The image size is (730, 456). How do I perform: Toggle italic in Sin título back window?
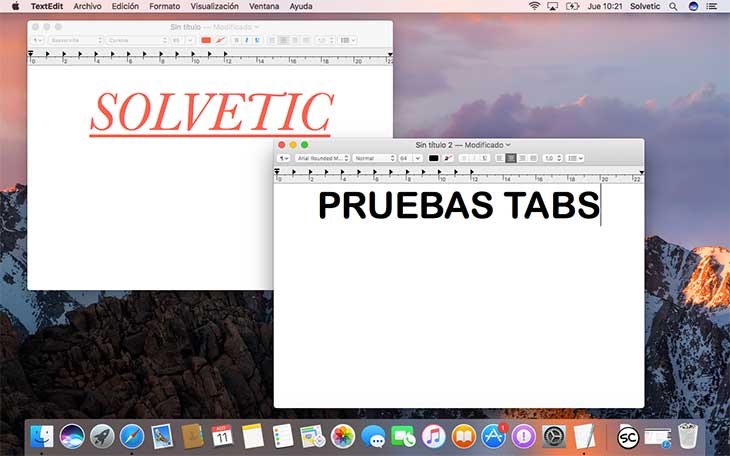pyautogui.click(x=246, y=41)
